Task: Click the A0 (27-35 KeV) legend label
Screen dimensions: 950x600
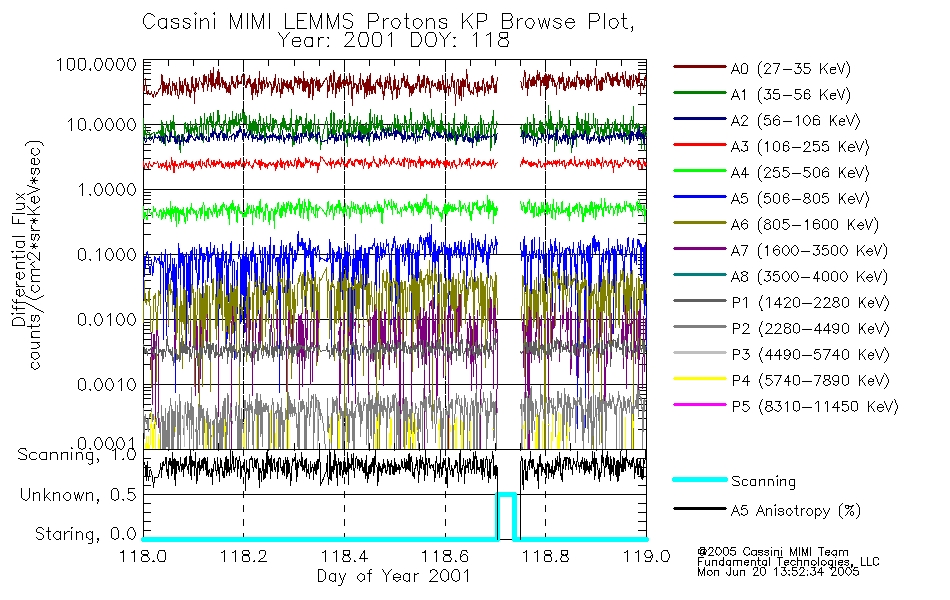Action: [791, 69]
